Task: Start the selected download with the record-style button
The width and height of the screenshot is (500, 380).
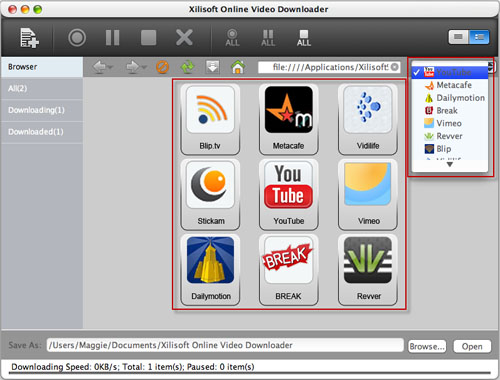Action: coord(77,37)
